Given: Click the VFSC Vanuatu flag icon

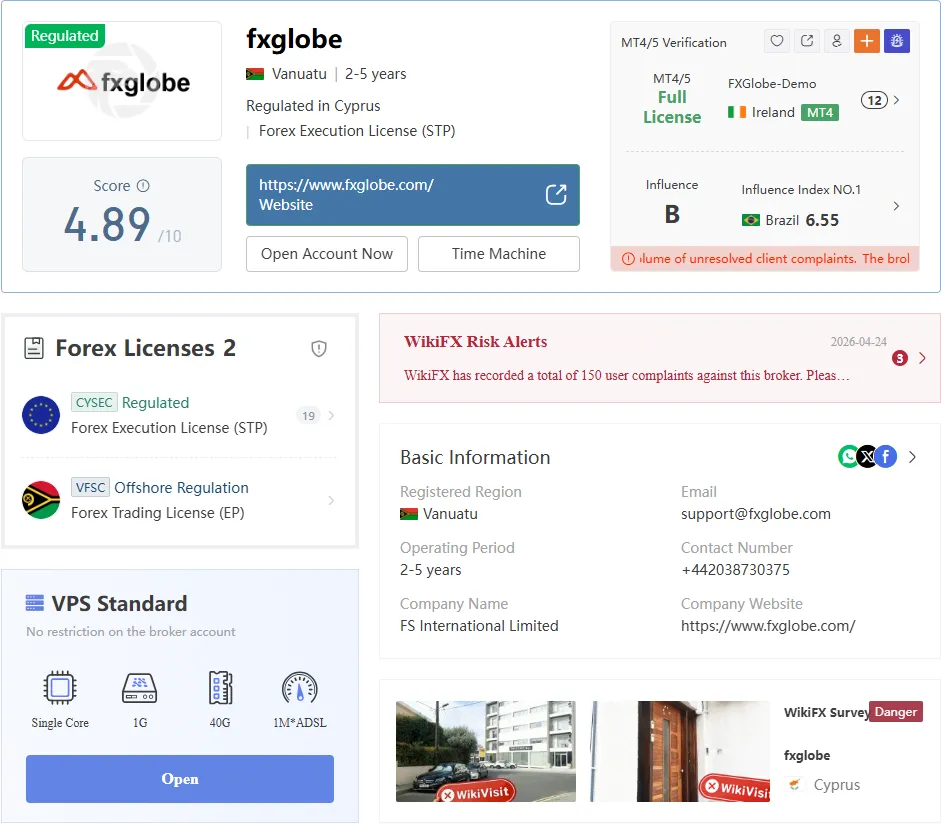Looking at the screenshot, I should tap(41, 500).
